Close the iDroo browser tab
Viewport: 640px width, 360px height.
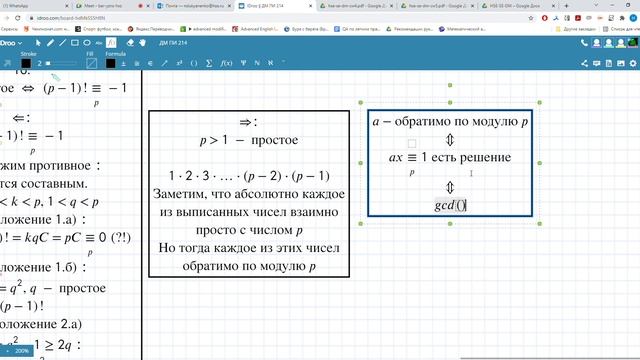point(310,6)
